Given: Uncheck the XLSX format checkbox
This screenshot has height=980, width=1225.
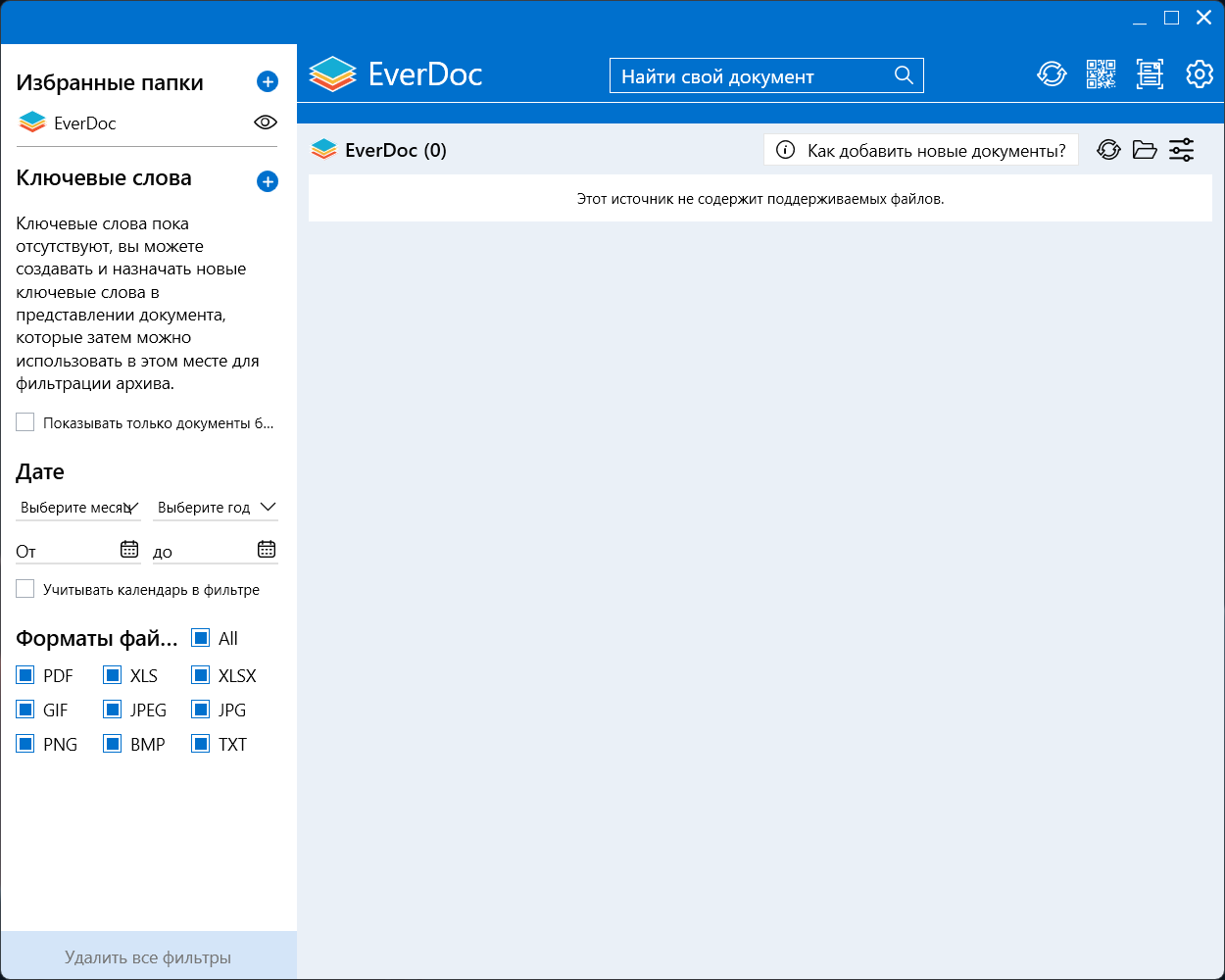Looking at the screenshot, I should (201, 675).
